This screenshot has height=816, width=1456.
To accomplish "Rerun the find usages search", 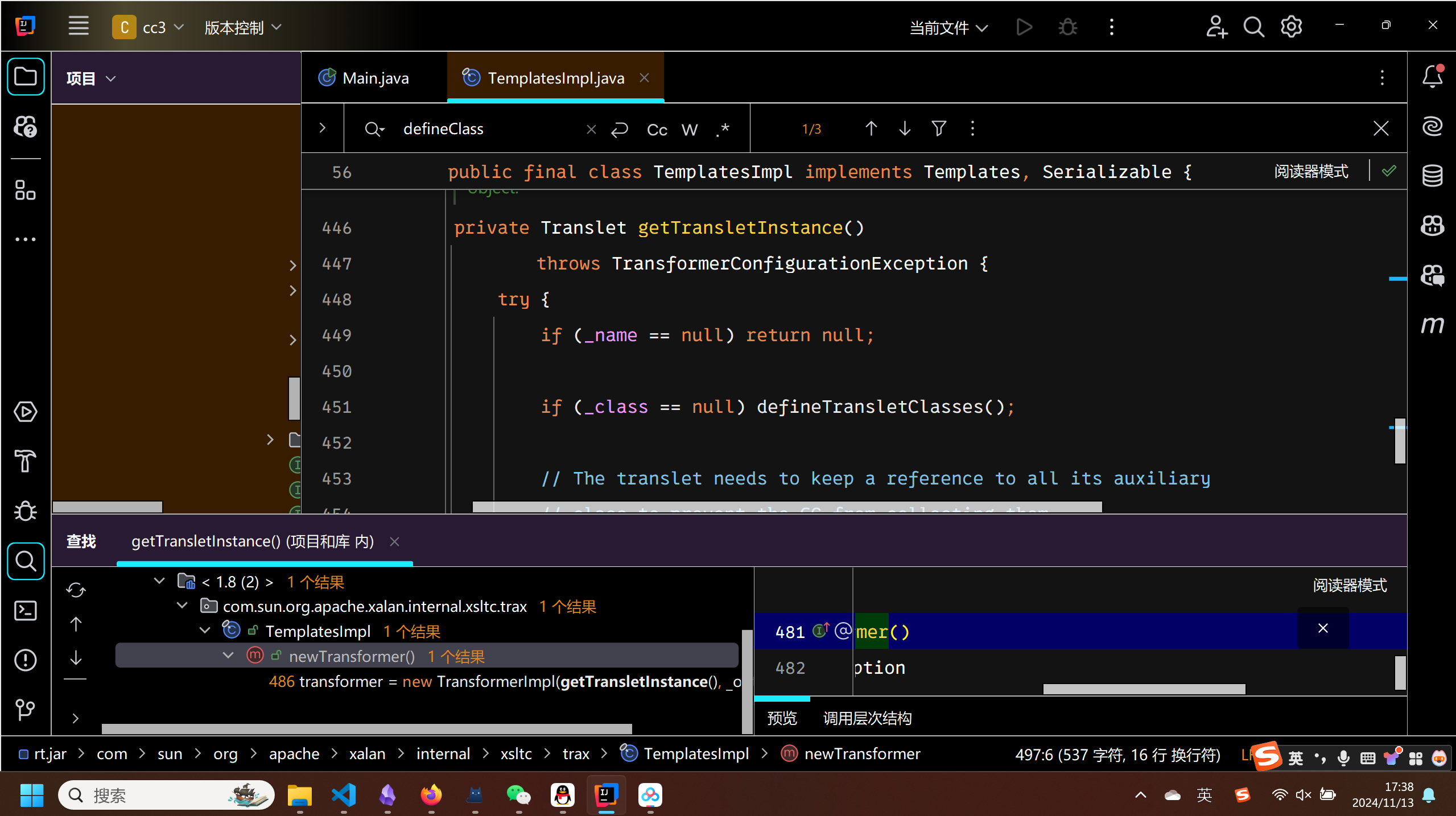I will [76, 590].
